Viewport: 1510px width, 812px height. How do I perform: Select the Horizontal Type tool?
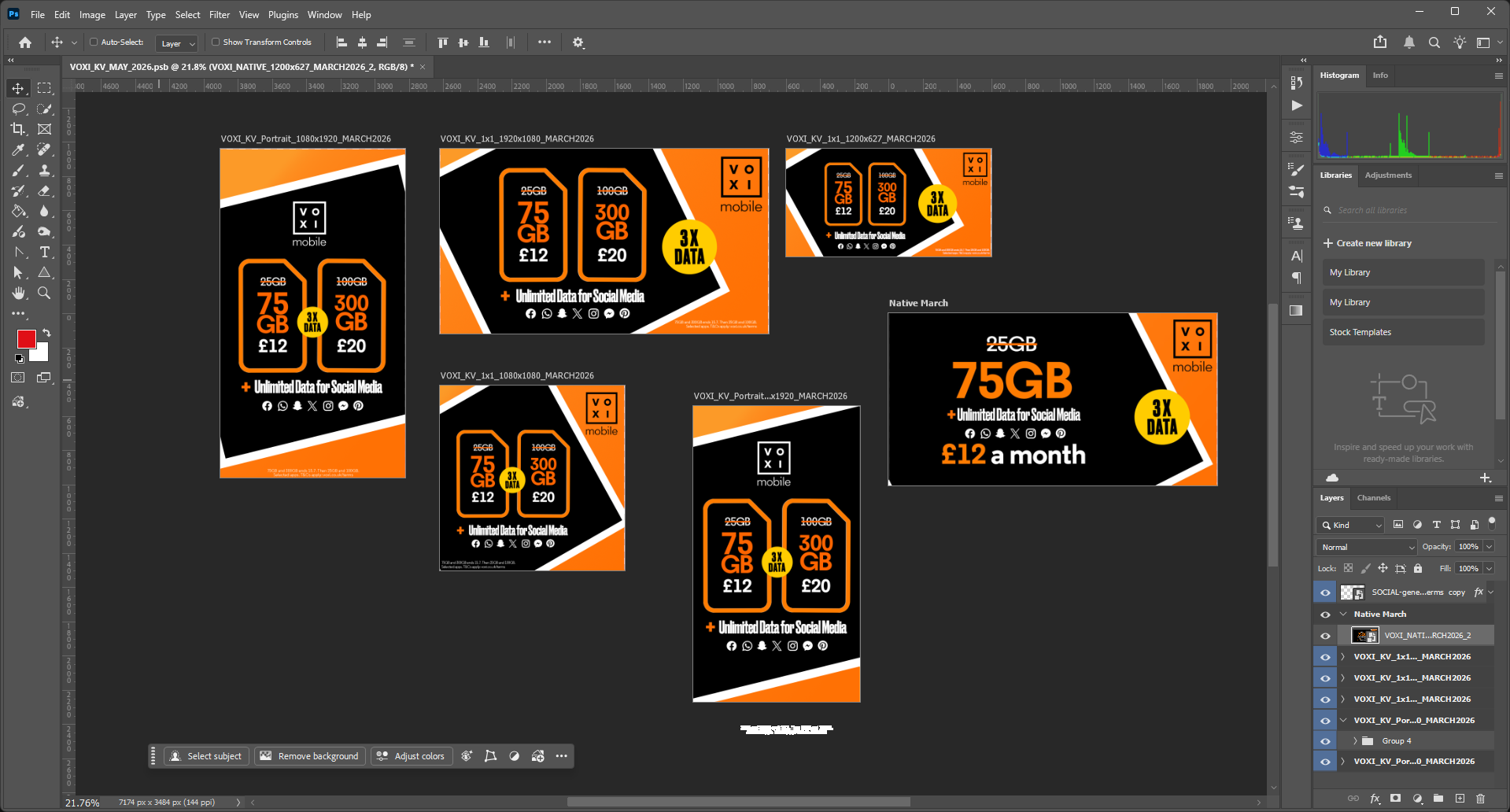coord(45,252)
